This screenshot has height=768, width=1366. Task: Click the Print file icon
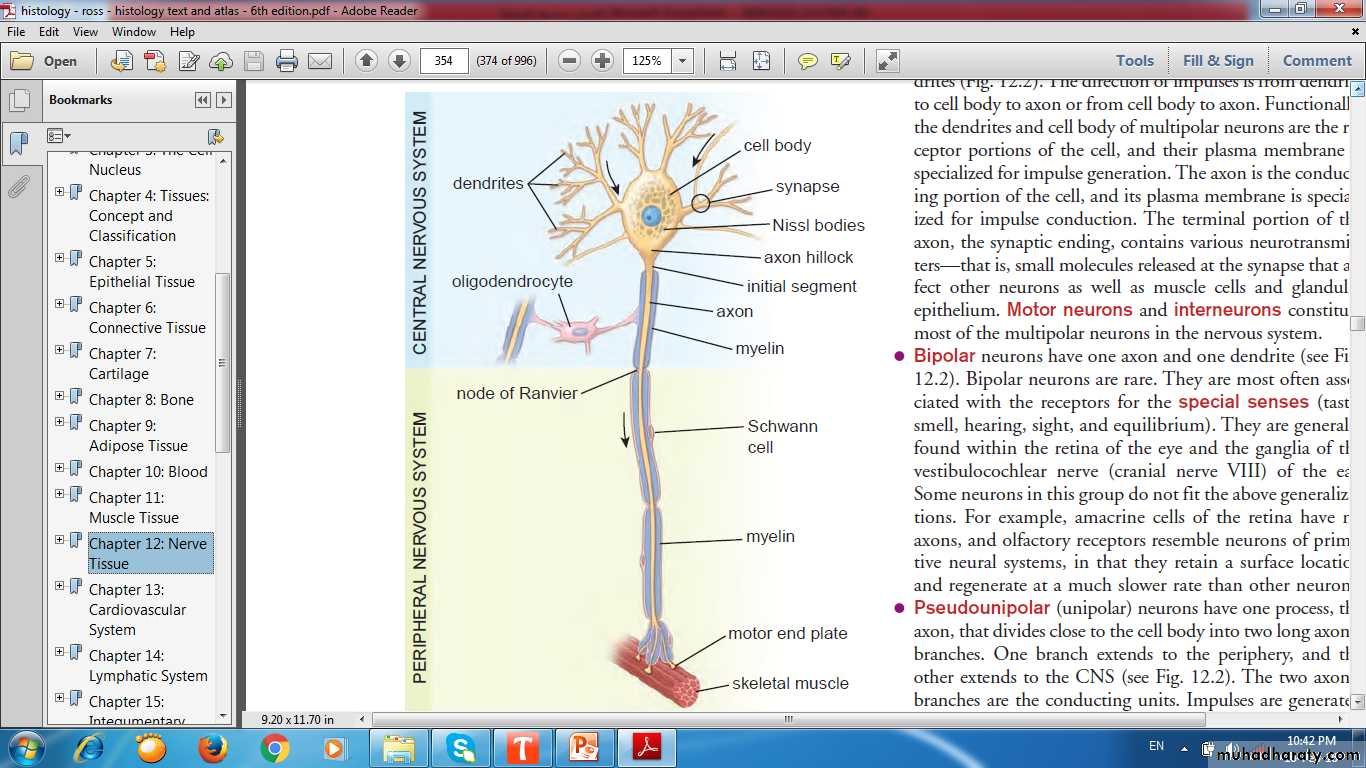coord(287,61)
